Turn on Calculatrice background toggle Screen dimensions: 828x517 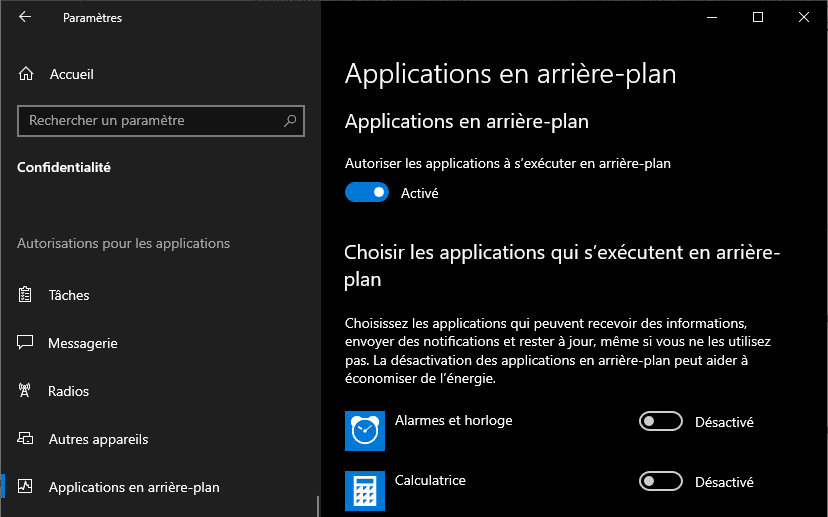pos(660,482)
